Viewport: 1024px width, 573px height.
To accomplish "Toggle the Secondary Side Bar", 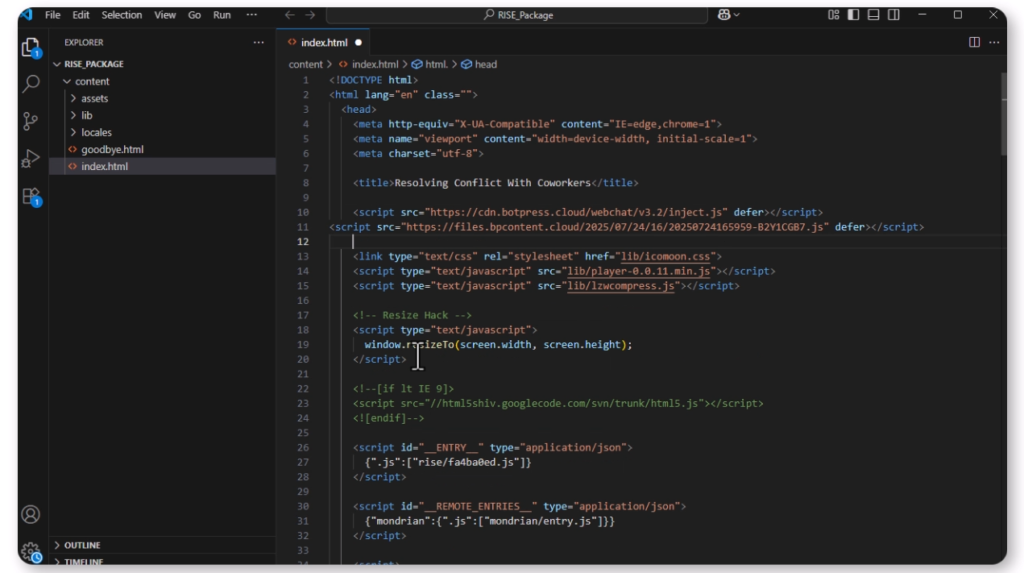I will pos(893,14).
